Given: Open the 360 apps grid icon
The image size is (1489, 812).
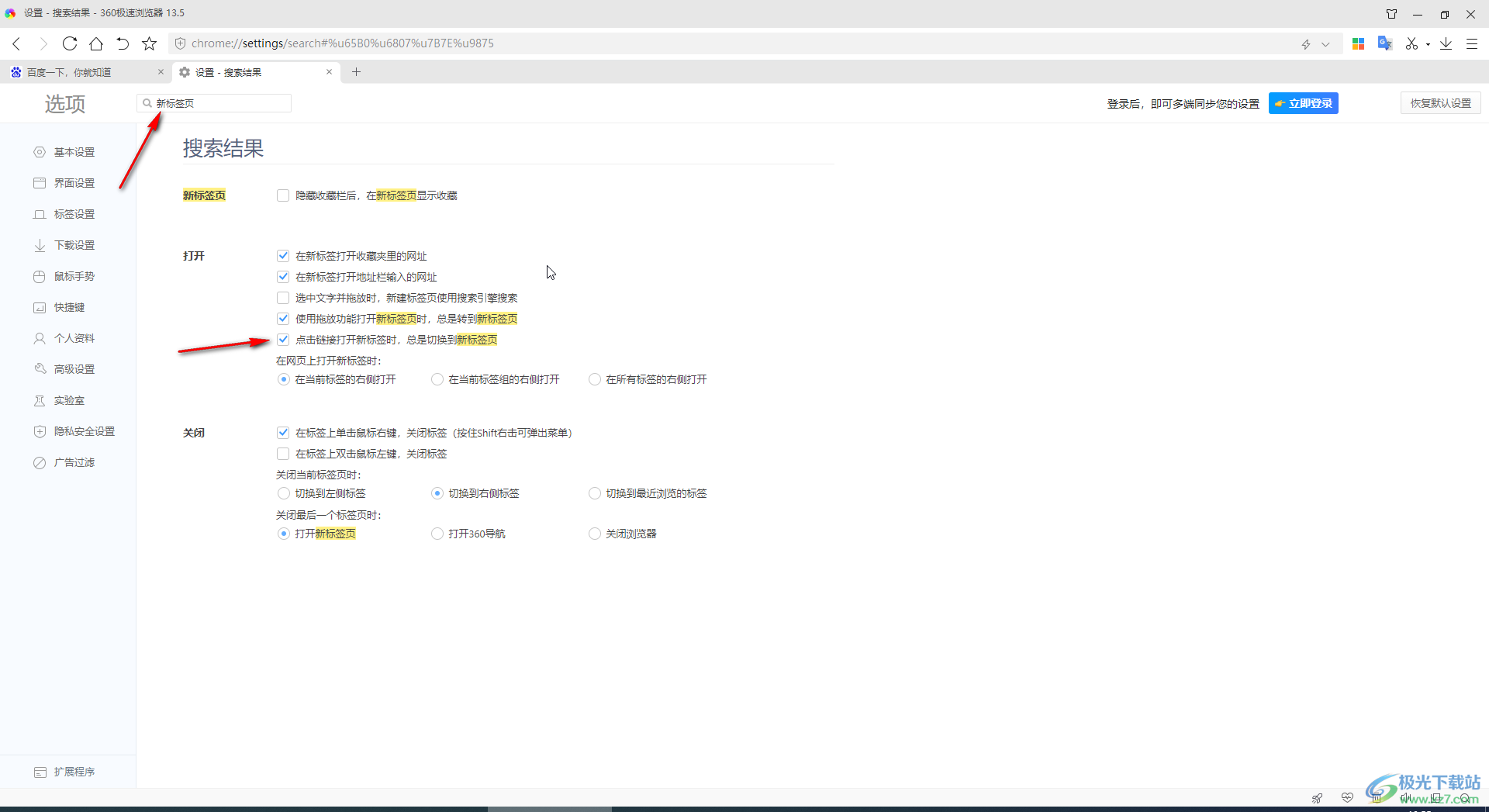Looking at the screenshot, I should pyautogui.click(x=1358, y=43).
